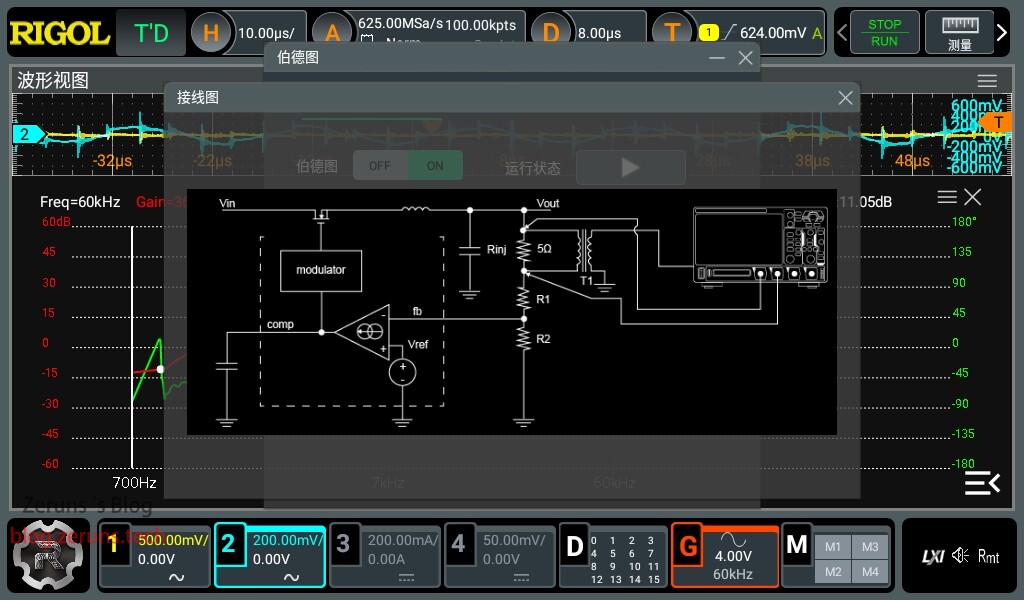1024x600 pixels.
Task: Open the acquisition A settings
Action: 333,33
